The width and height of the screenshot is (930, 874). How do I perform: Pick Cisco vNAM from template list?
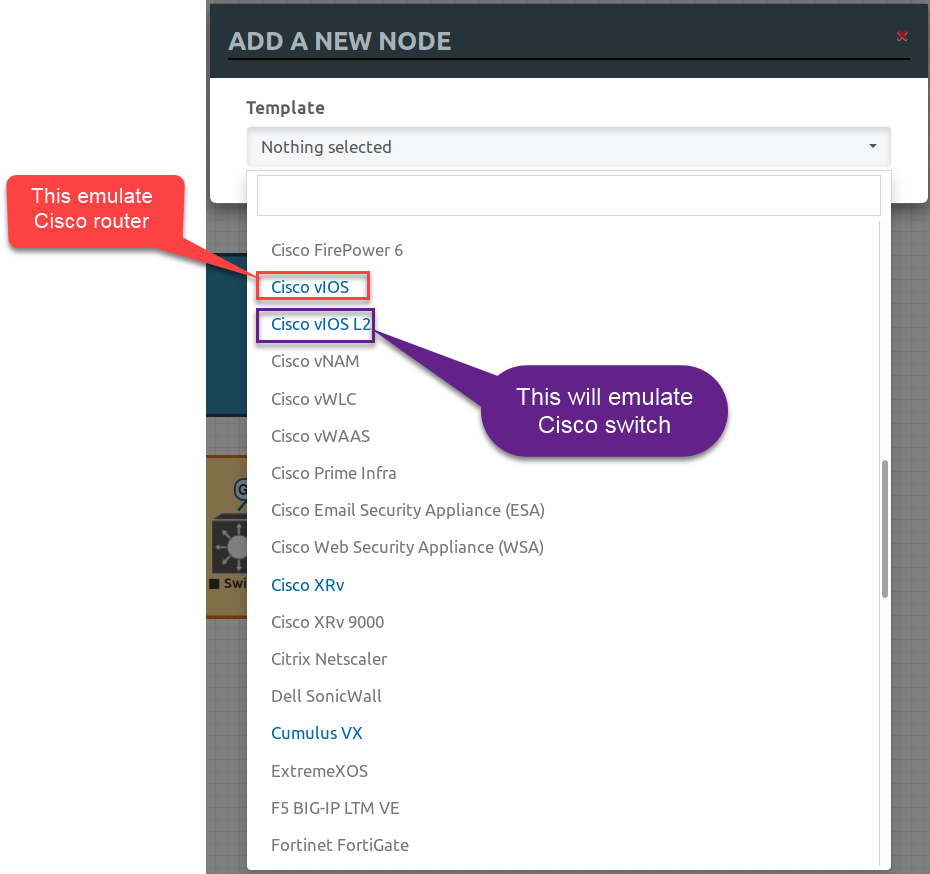[x=315, y=361]
